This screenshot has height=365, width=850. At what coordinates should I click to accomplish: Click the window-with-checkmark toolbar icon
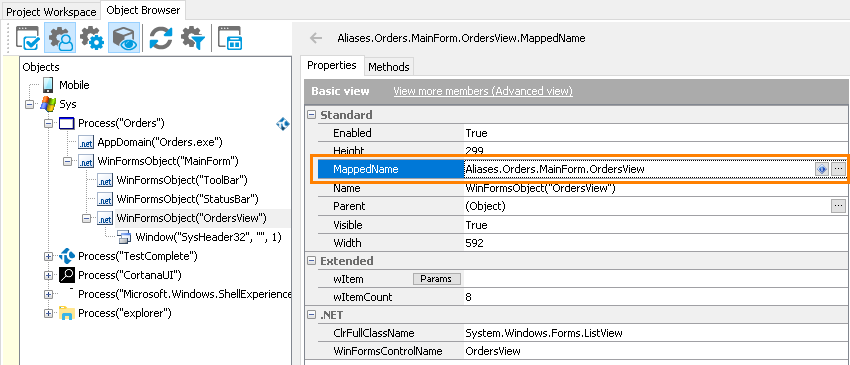coord(28,38)
